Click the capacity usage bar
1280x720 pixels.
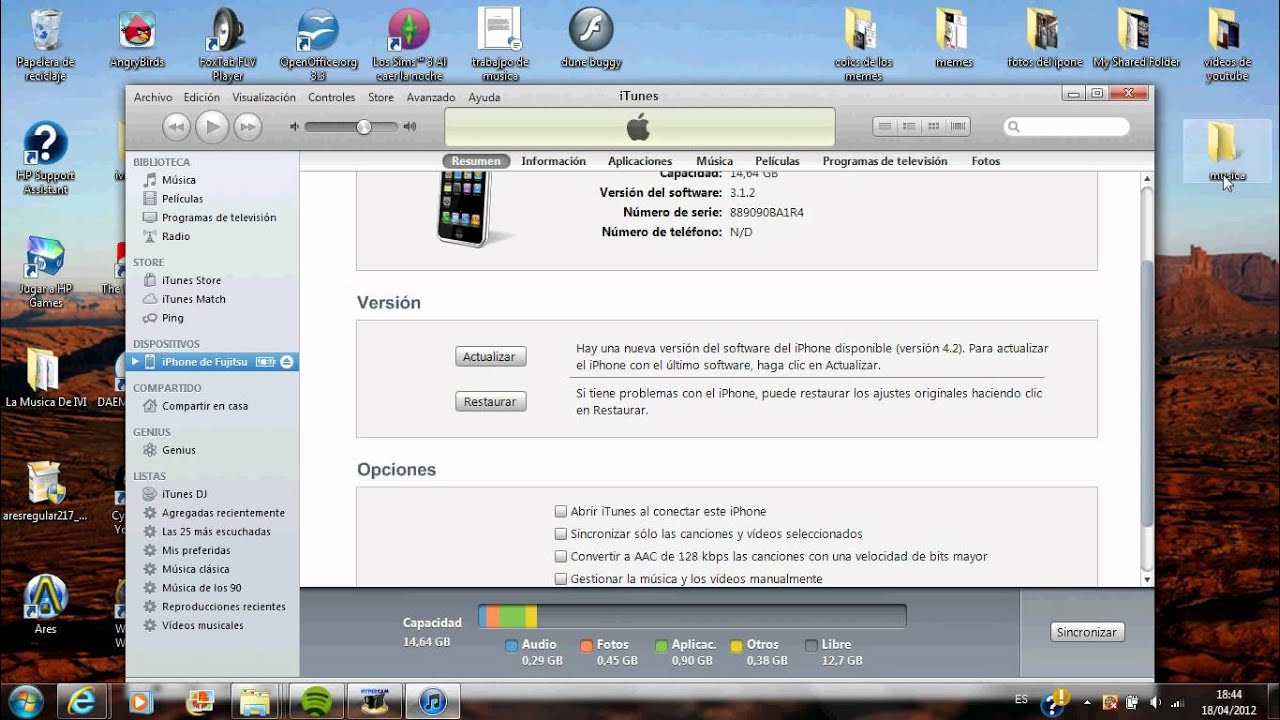(692, 616)
